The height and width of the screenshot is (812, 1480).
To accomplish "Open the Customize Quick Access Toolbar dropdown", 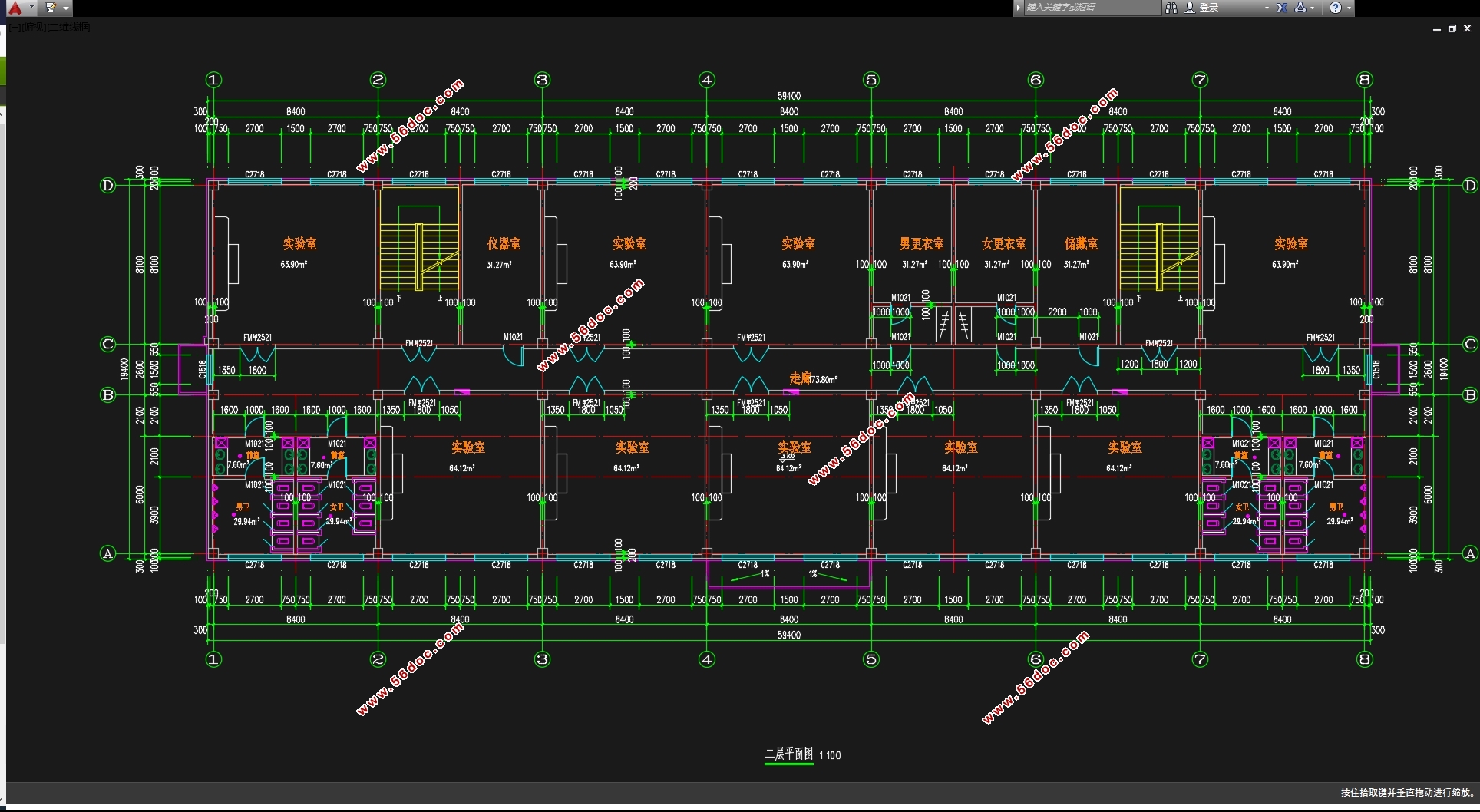I will coord(66,8).
